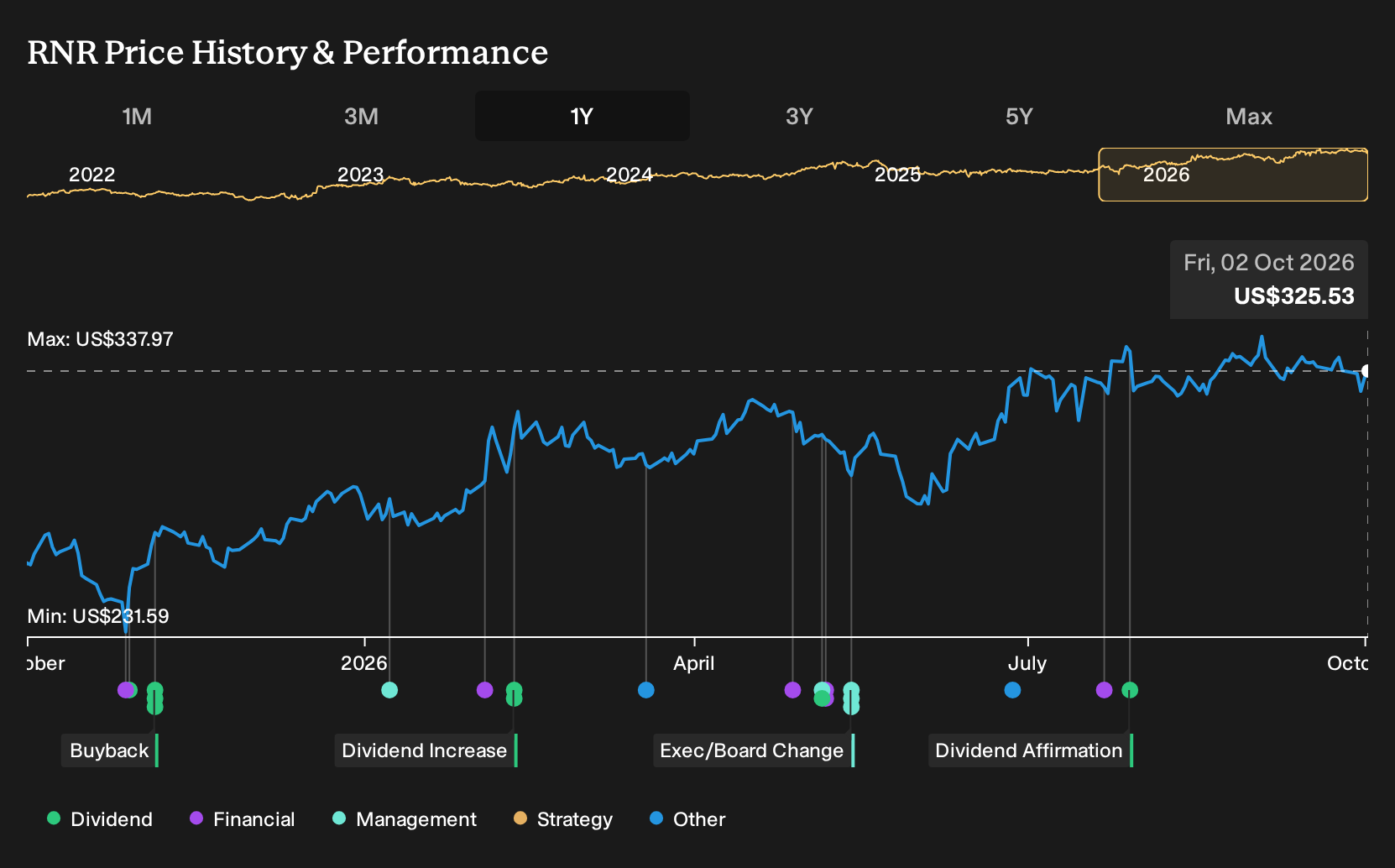Click teal Management marker below the 2026 label

(x=389, y=690)
